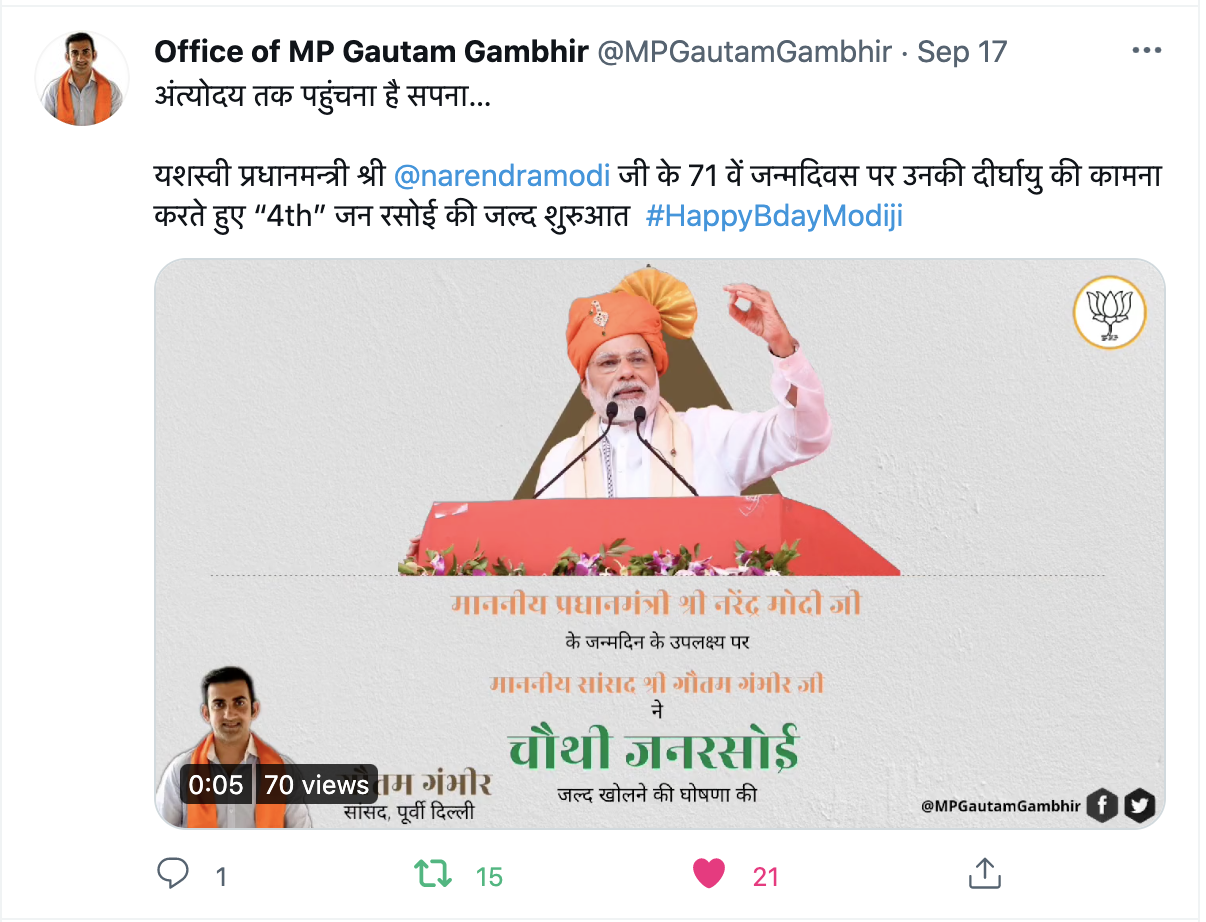
Task: Click the 70 views counter
Action: coord(316,785)
